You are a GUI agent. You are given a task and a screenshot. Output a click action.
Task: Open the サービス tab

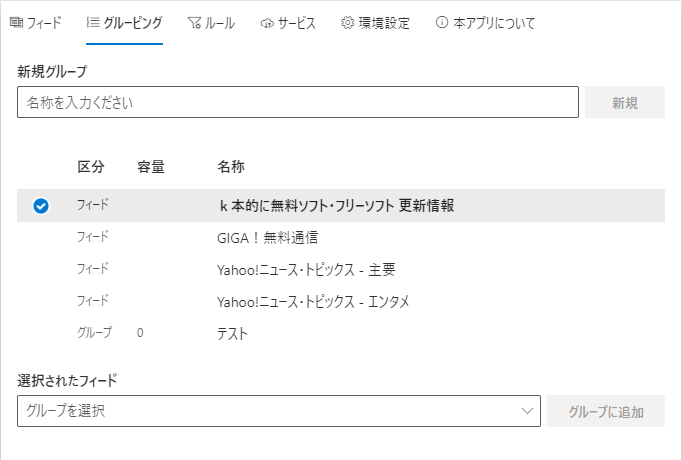click(288, 23)
